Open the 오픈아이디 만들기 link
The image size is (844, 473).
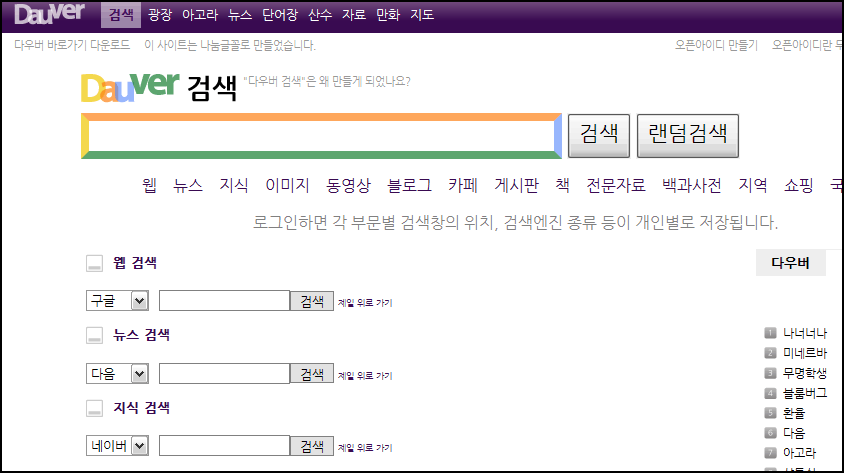pos(716,45)
